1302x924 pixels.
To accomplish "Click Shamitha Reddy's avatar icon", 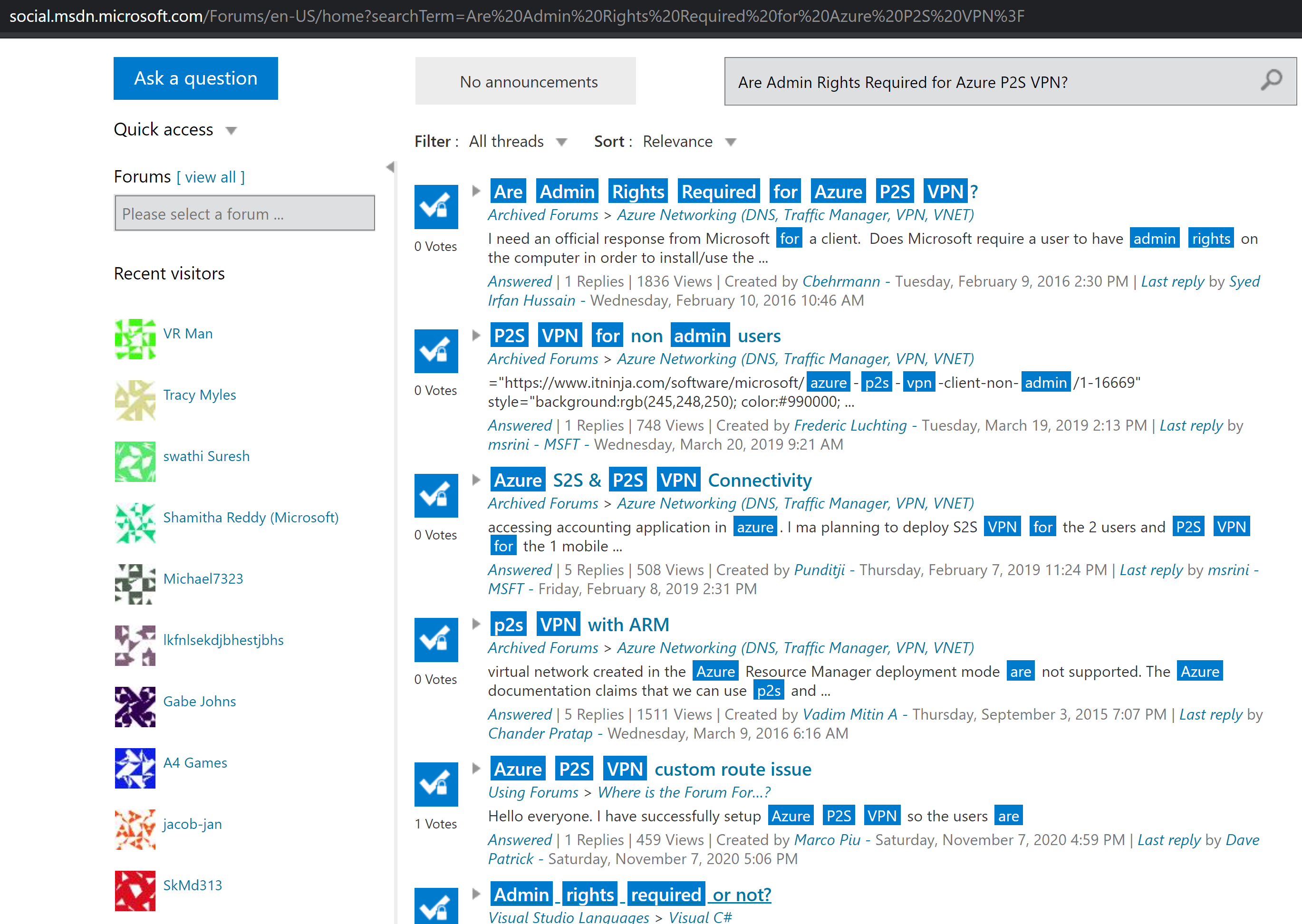I will (x=135, y=523).
